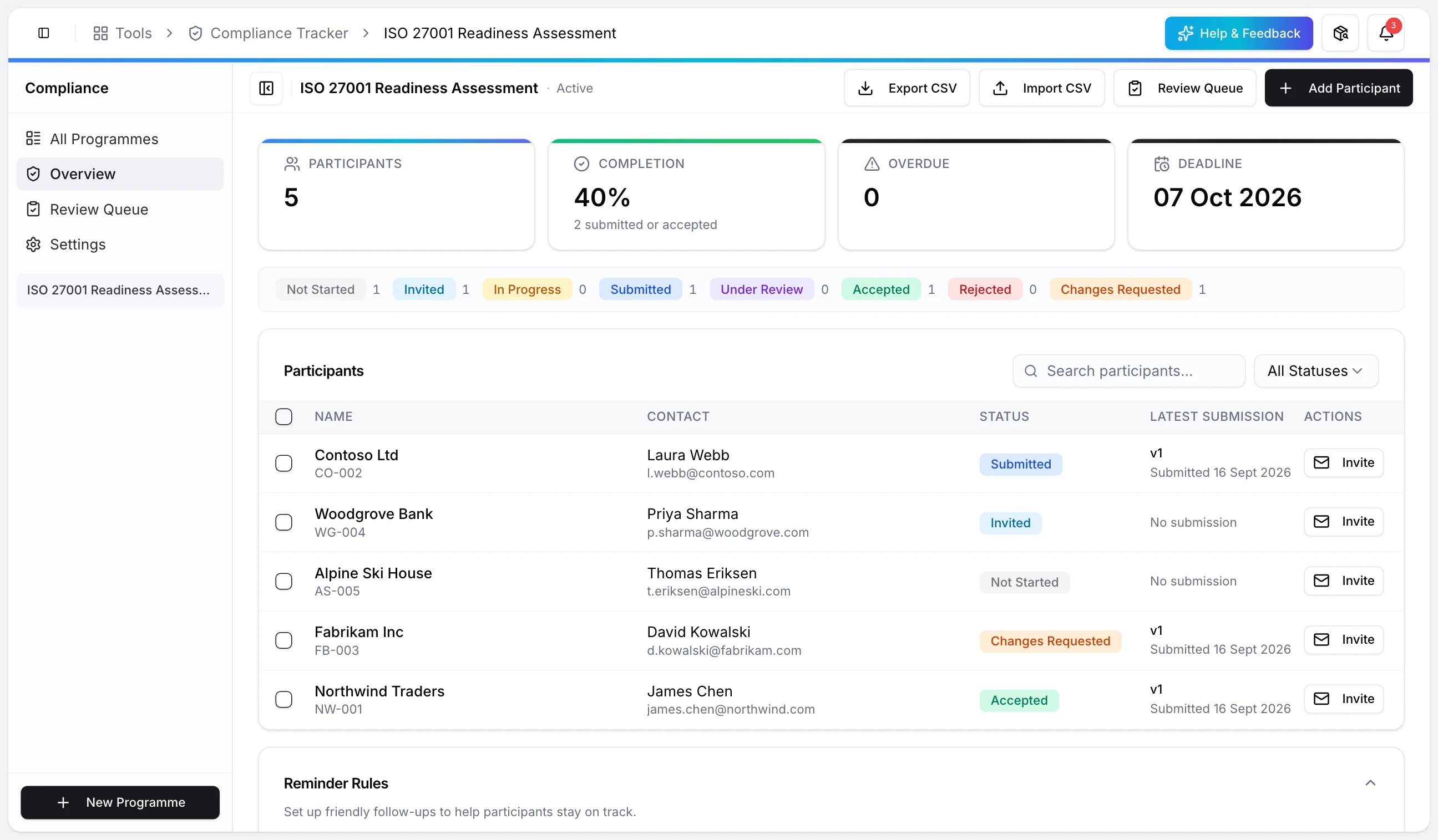1438x840 pixels.
Task: Create a New Programme
Action: (120, 802)
